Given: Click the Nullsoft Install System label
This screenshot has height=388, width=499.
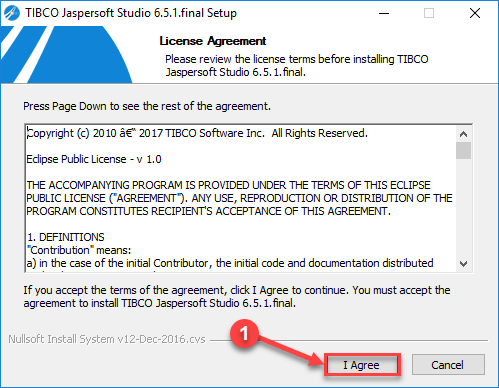Looking at the screenshot, I should [107, 339].
